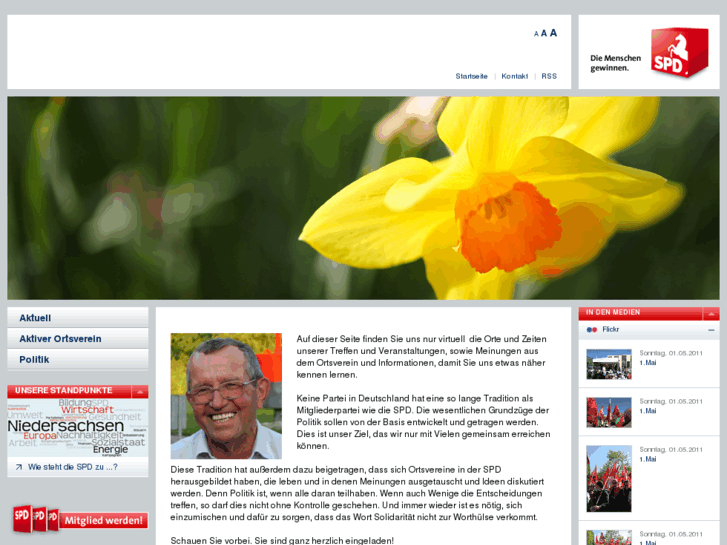Image resolution: width=727 pixels, height=545 pixels.
Task: Click the portrait photo of the smiling man
Action: click(x=226, y=396)
